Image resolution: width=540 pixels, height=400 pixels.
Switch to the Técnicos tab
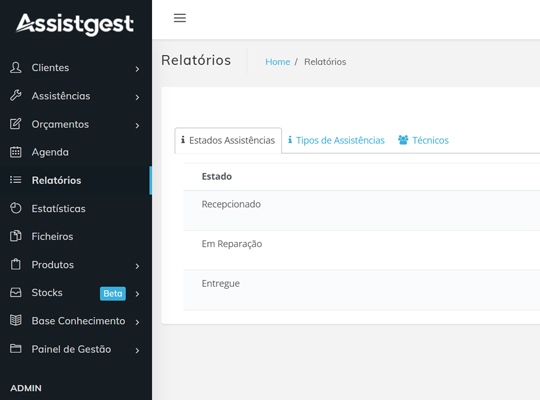pos(423,140)
